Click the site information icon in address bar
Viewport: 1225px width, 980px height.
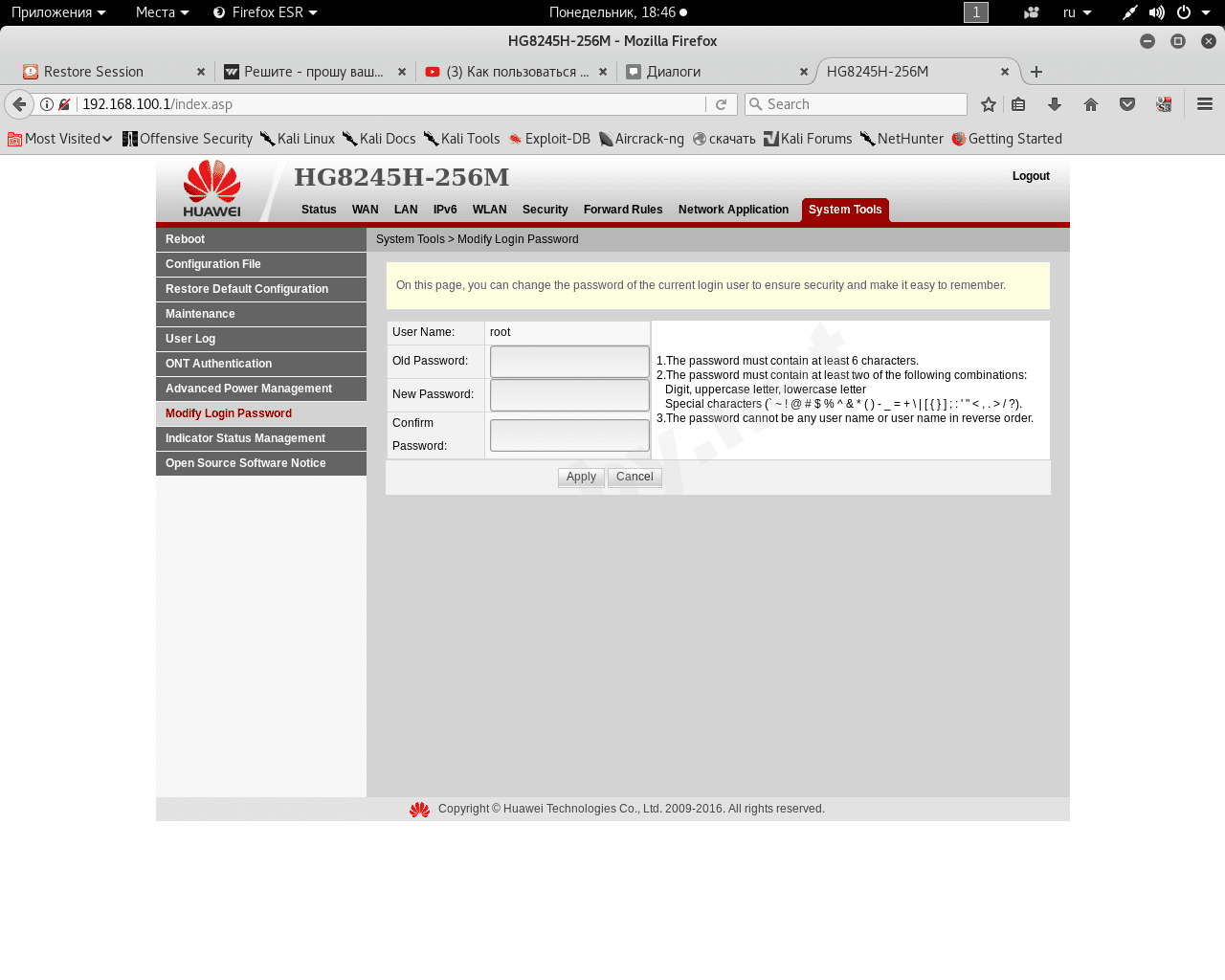pos(47,104)
